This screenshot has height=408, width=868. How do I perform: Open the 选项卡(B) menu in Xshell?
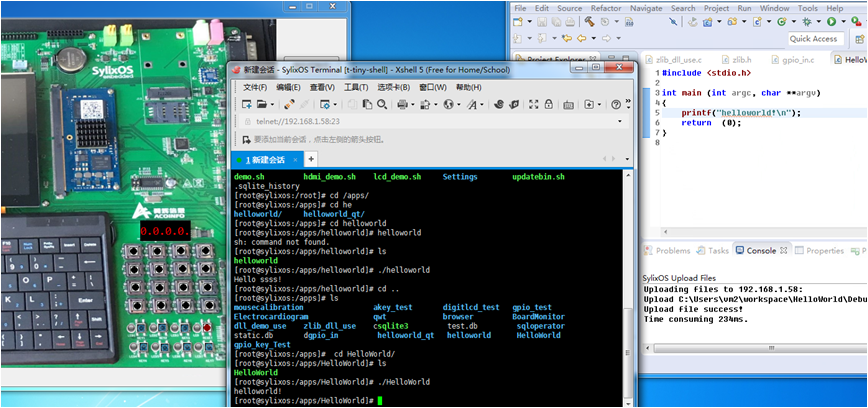(x=394, y=87)
